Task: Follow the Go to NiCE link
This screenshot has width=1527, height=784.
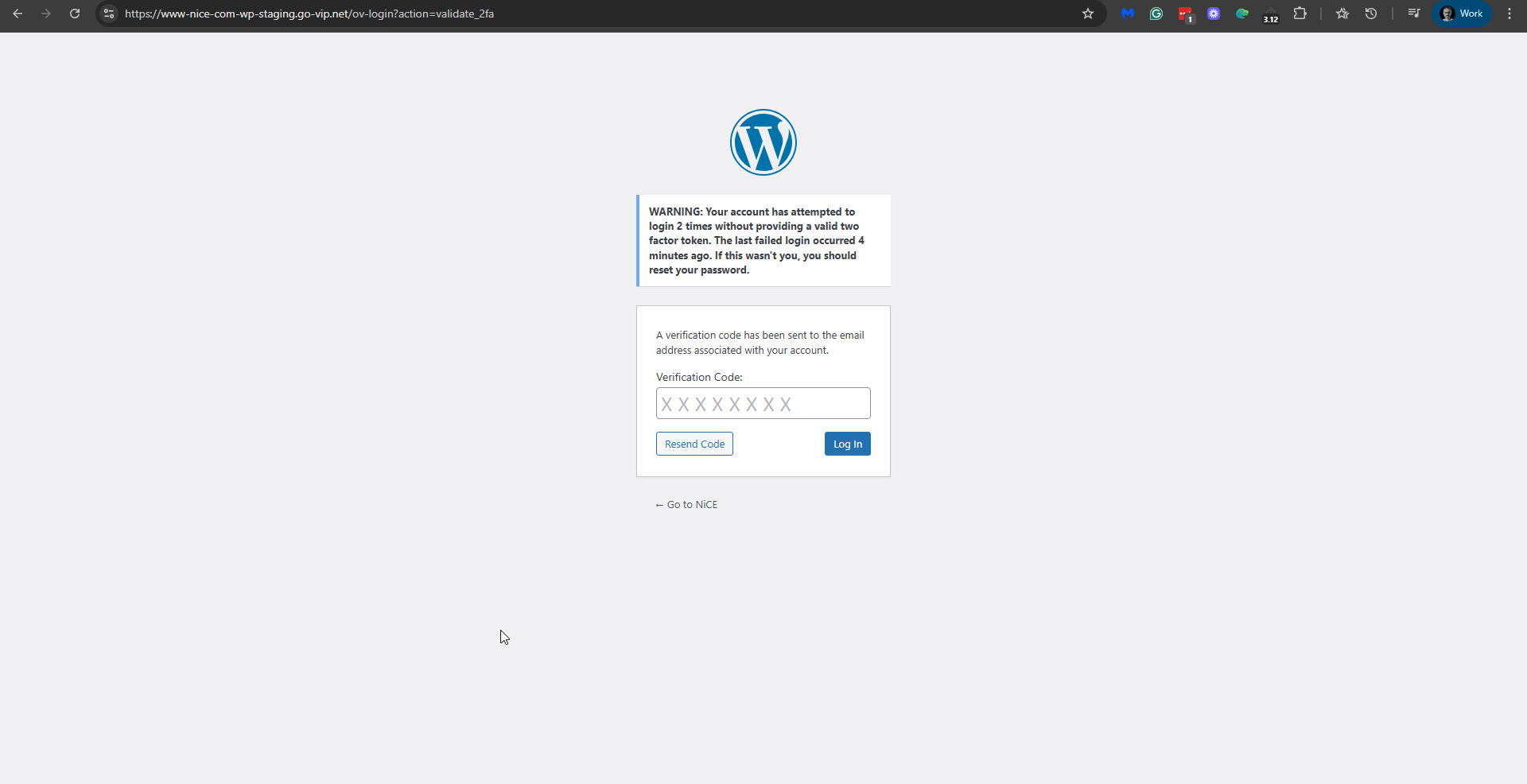Action: [686, 505]
